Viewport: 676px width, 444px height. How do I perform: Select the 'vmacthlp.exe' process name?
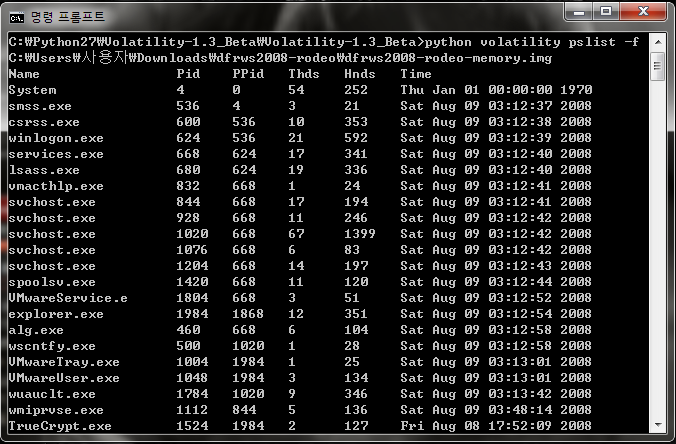pos(56,186)
